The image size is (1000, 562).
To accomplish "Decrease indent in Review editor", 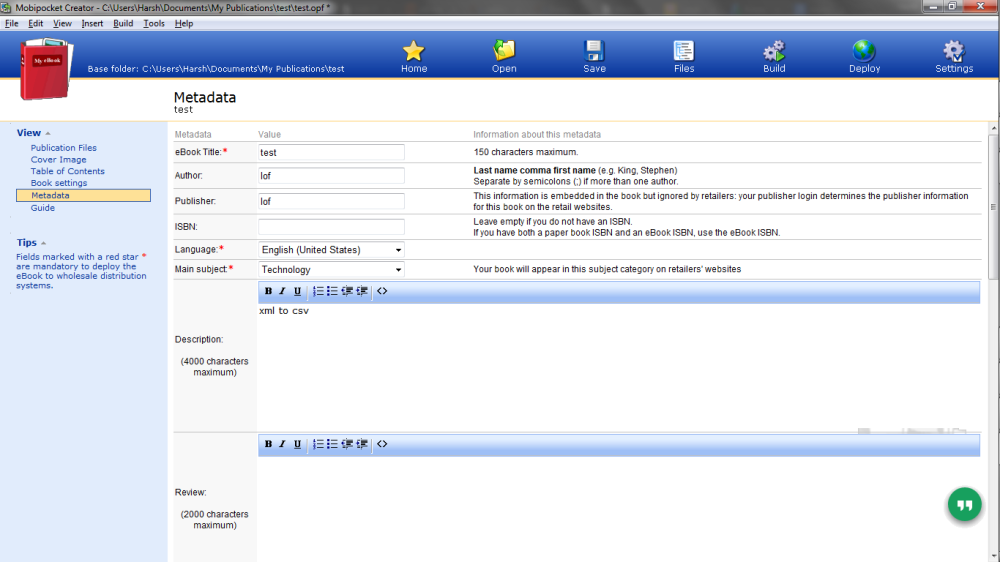I will (347, 444).
